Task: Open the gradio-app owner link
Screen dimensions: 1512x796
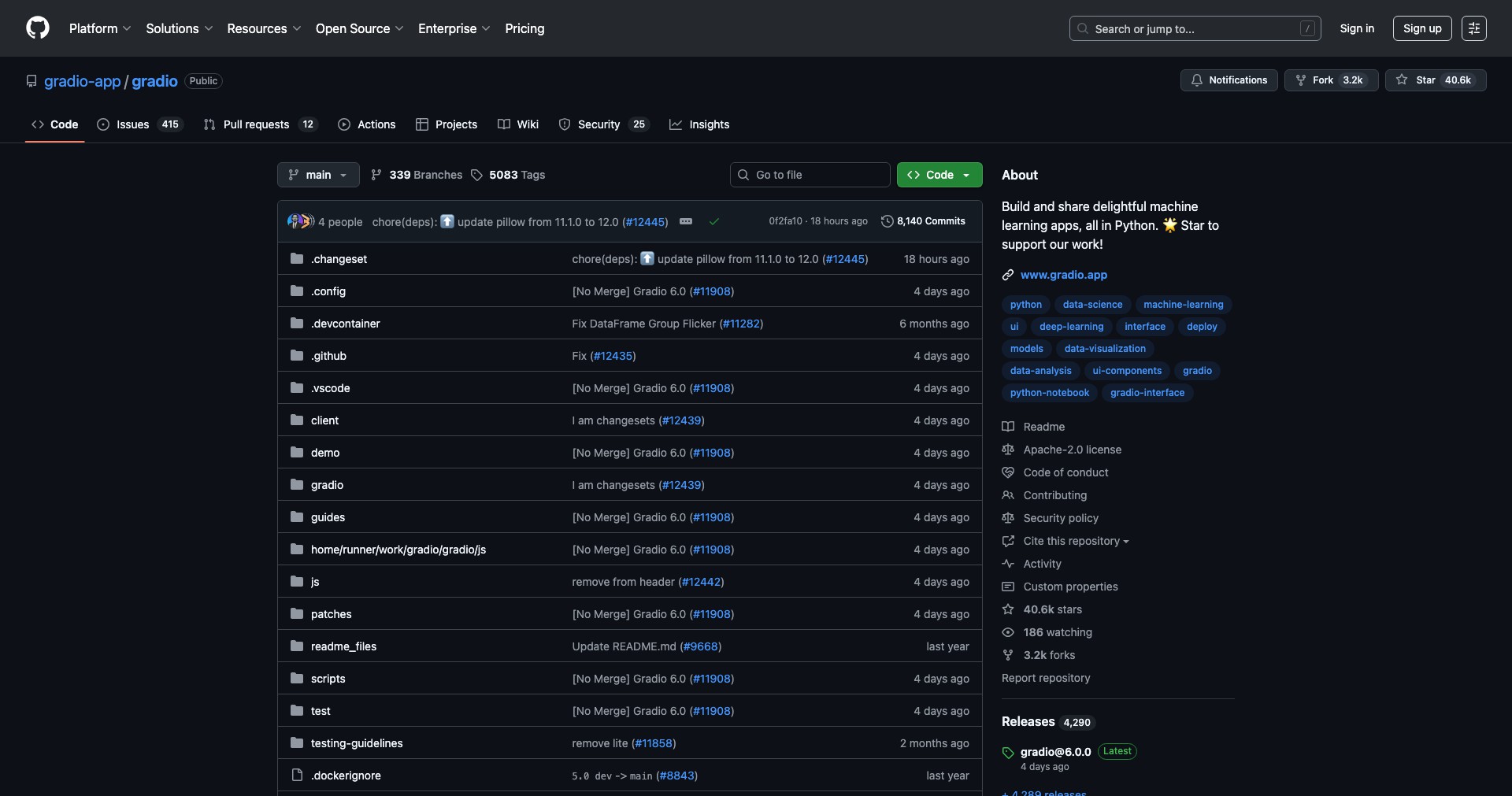Action: (83, 81)
